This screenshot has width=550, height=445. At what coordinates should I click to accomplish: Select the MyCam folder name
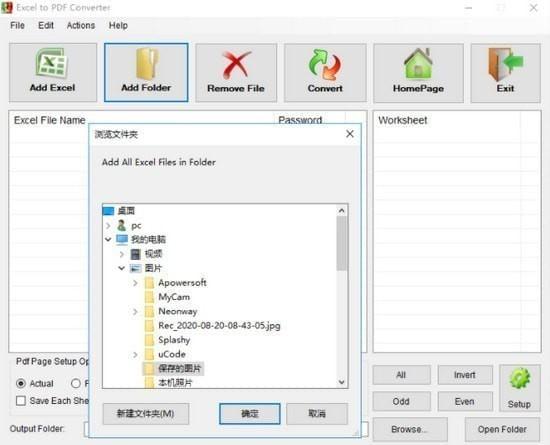[x=174, y=297]
